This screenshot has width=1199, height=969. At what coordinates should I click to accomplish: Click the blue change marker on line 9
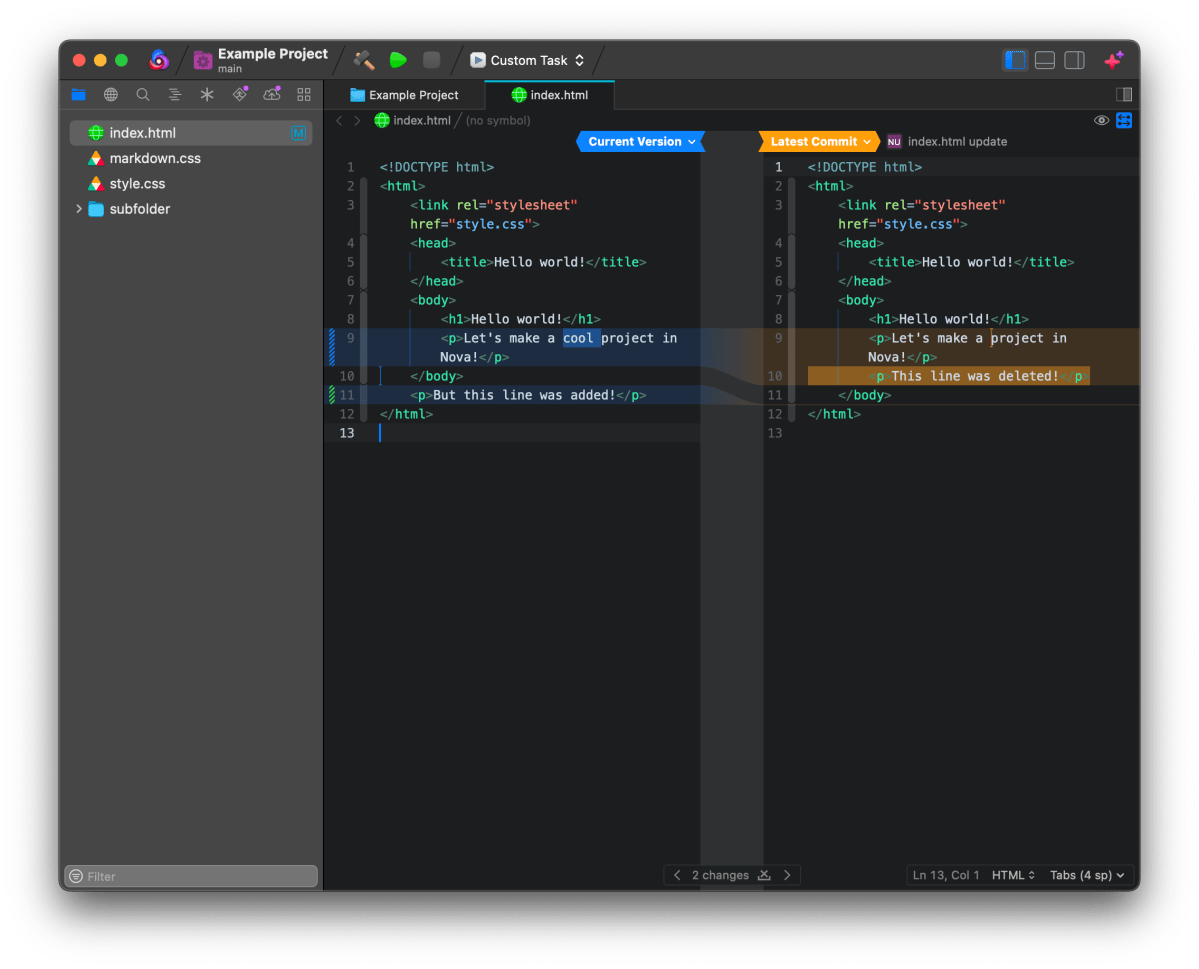332,347
